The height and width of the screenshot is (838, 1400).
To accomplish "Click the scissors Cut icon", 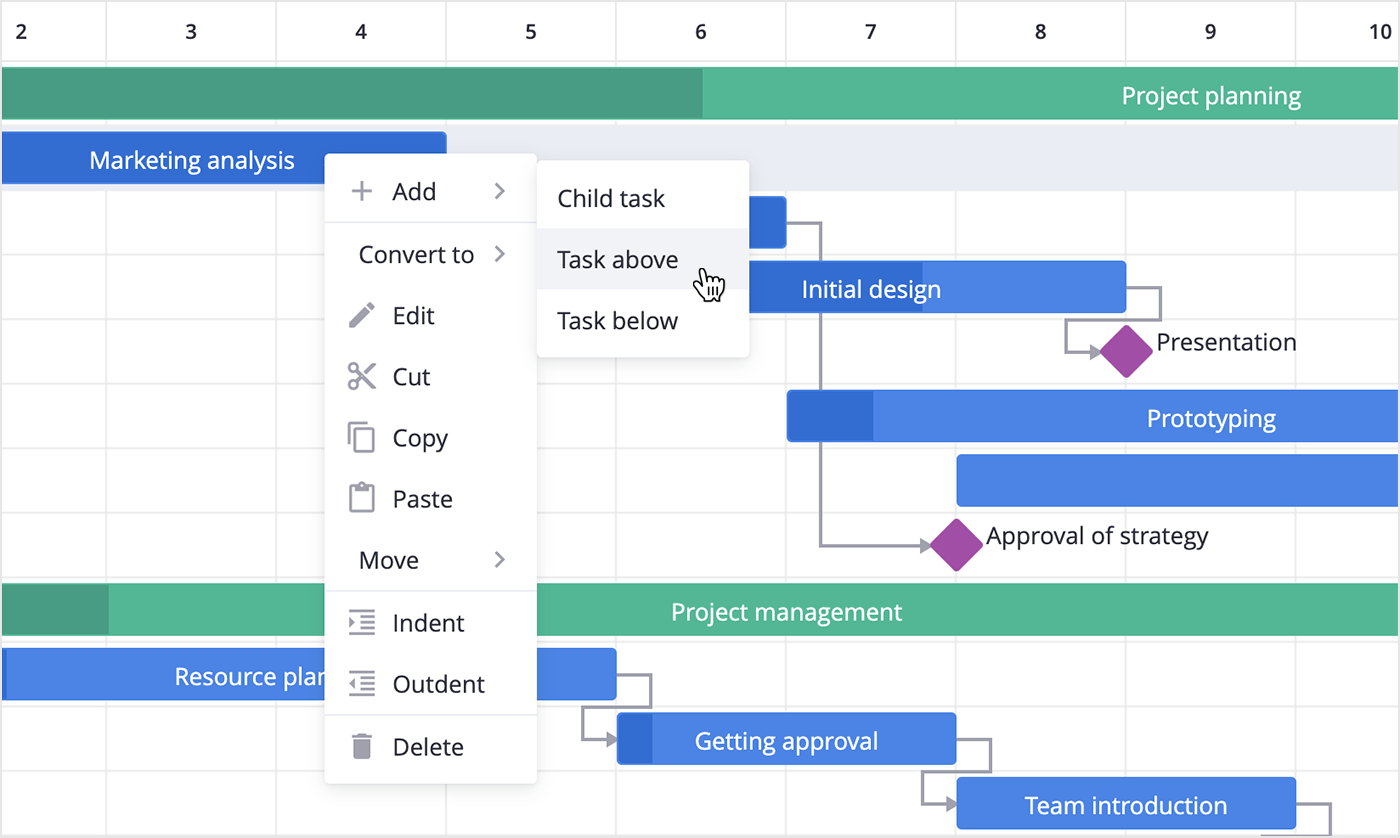I will point(361,377).
